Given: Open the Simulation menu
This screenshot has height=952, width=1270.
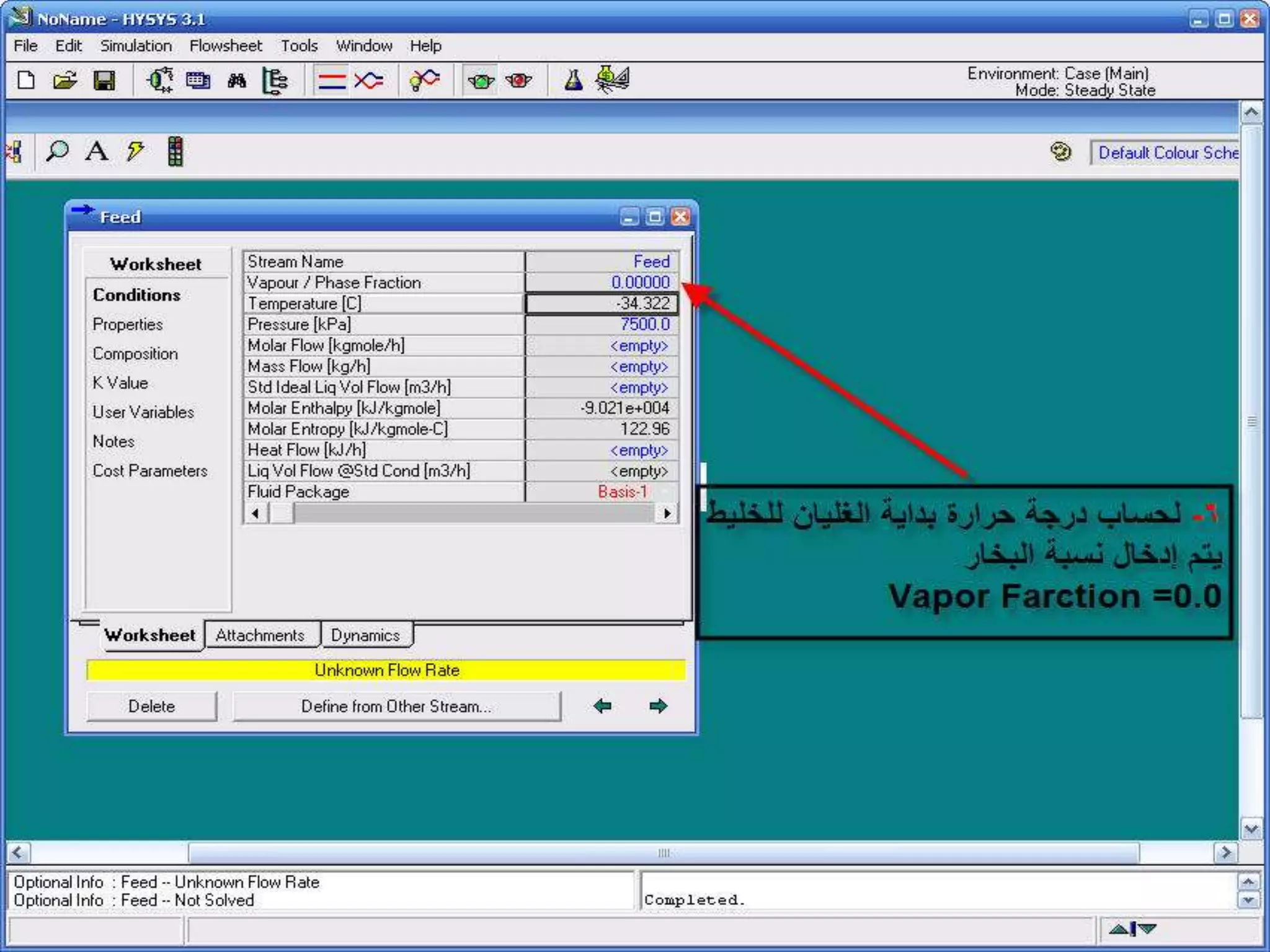Looking at the screenshot, I should click(136, 46).
